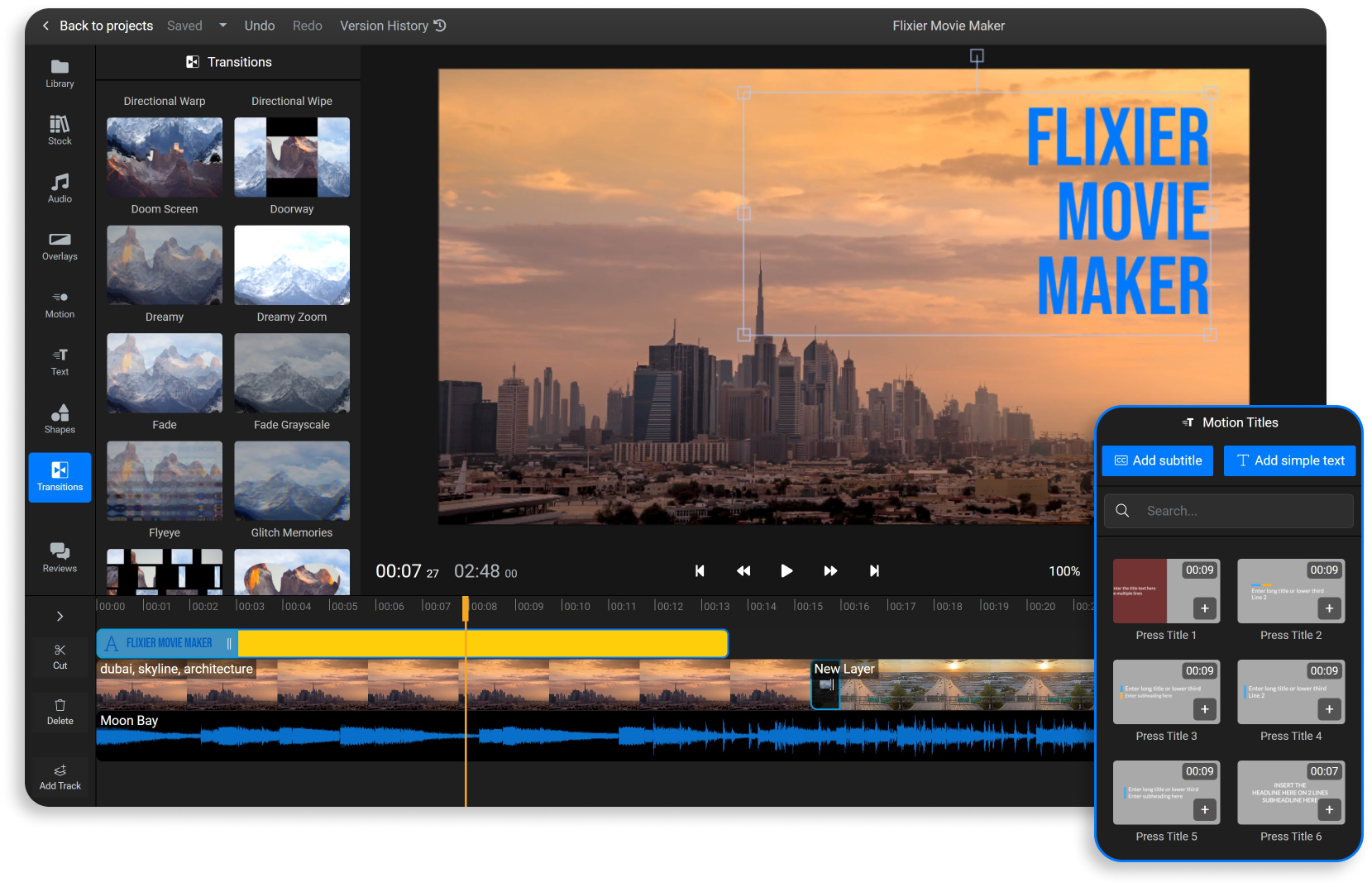Image resolution: width=1372 pixels, height=887 pixels.
Task: Select the Cut tool
Action: pos(59,656)
